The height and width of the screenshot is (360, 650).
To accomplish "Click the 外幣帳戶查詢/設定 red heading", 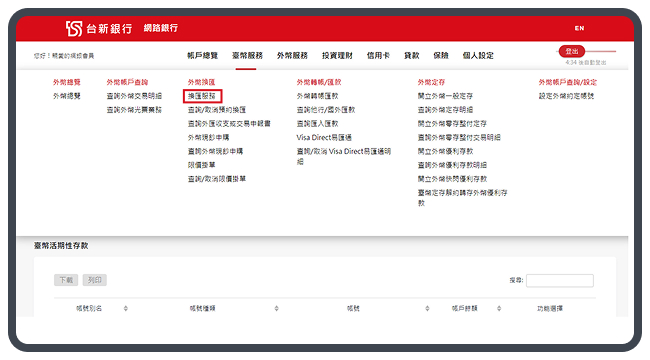I will 568,82.
